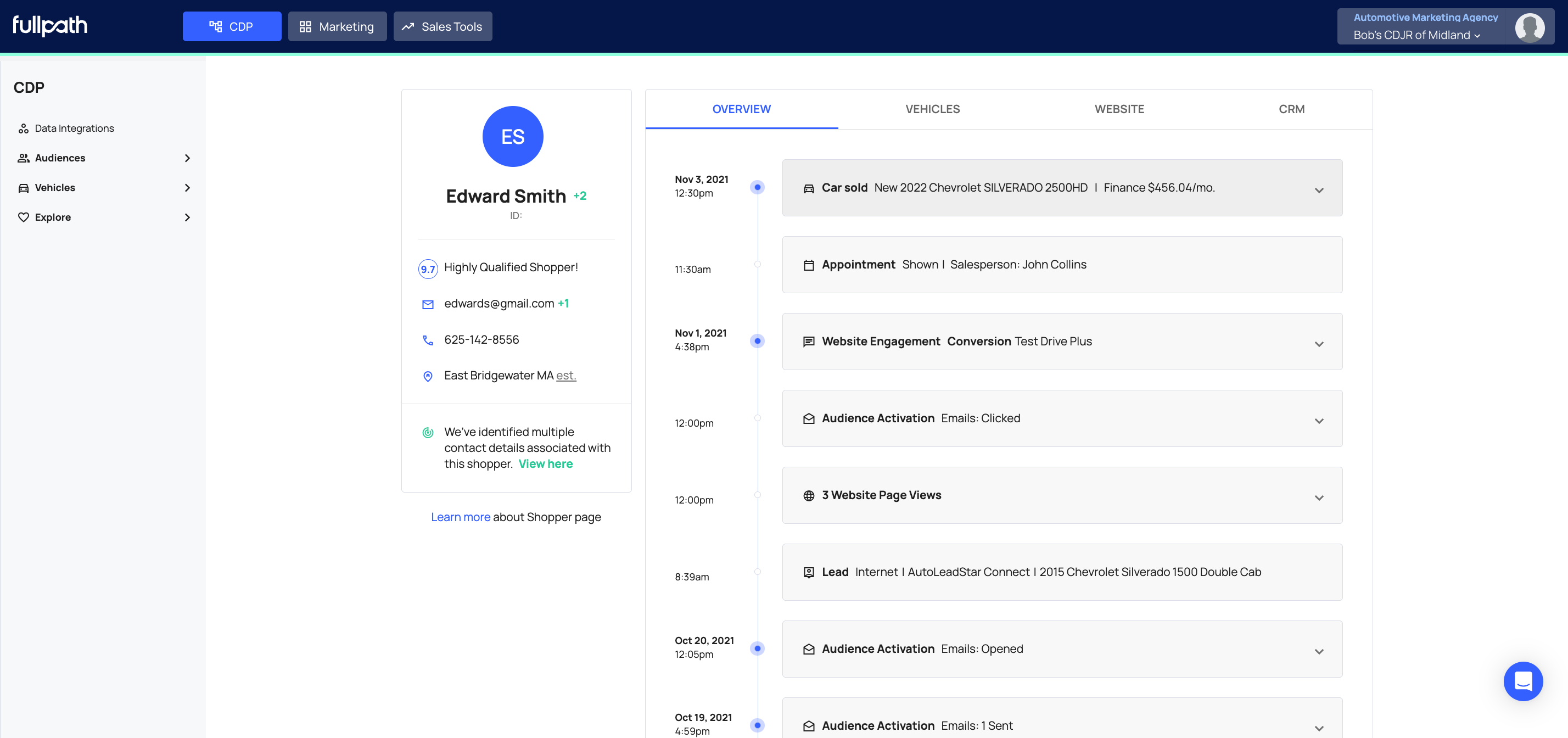Click the fullpath logo

pos(50,26)
